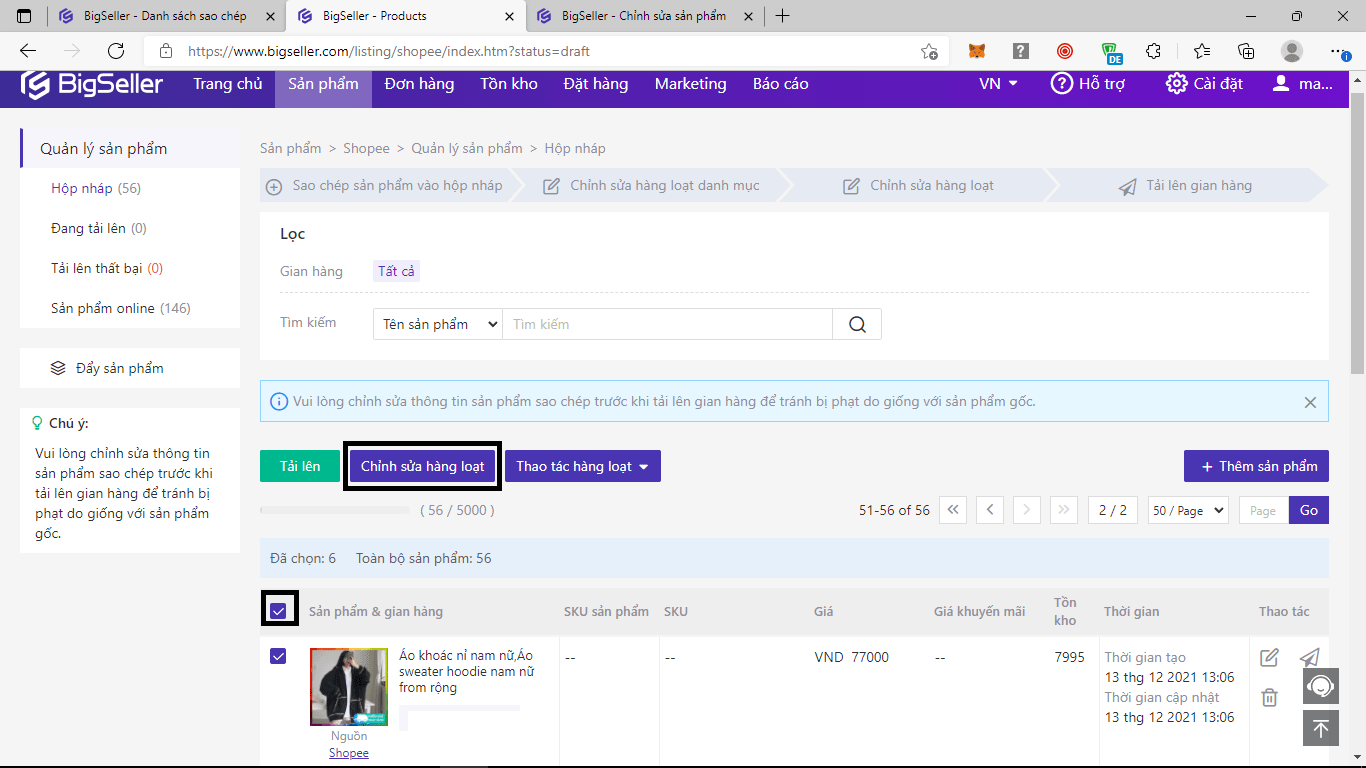Image resolution: width=1366 pixels, height=768 pixels.
Task: Change items shown via 50/Page dropdown
Action: [x=1188, y=510]
